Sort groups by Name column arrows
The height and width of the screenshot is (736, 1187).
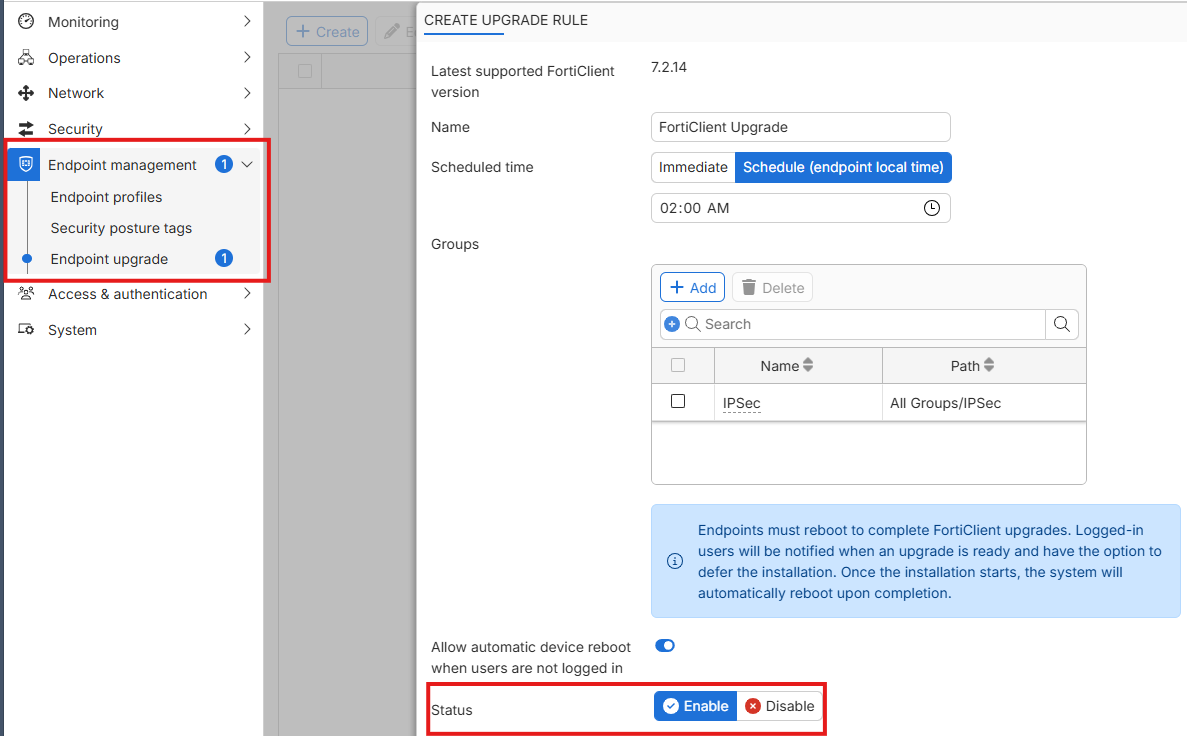click(x=808, y=365)
